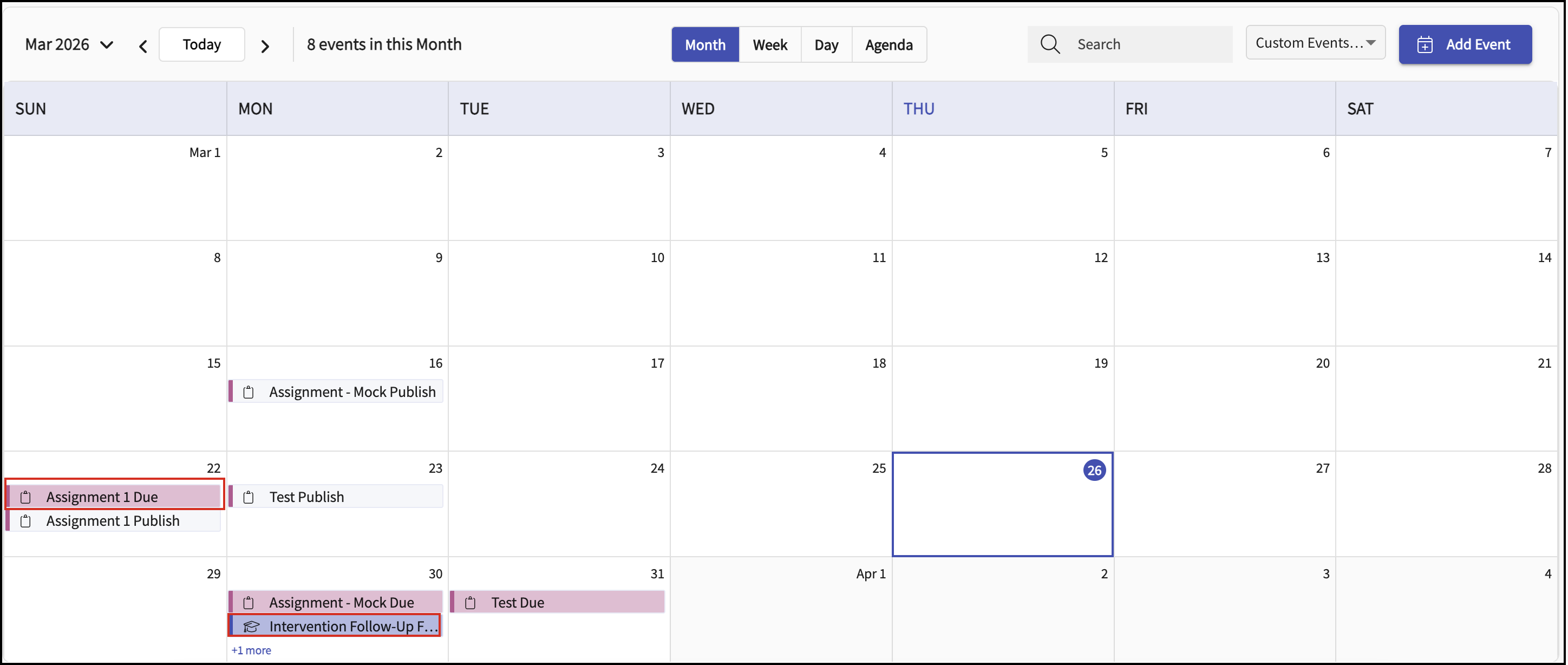Click clipboard icon beside Test Due
The height and width of the screenshot is (665, 1568).
coord(470,602)
